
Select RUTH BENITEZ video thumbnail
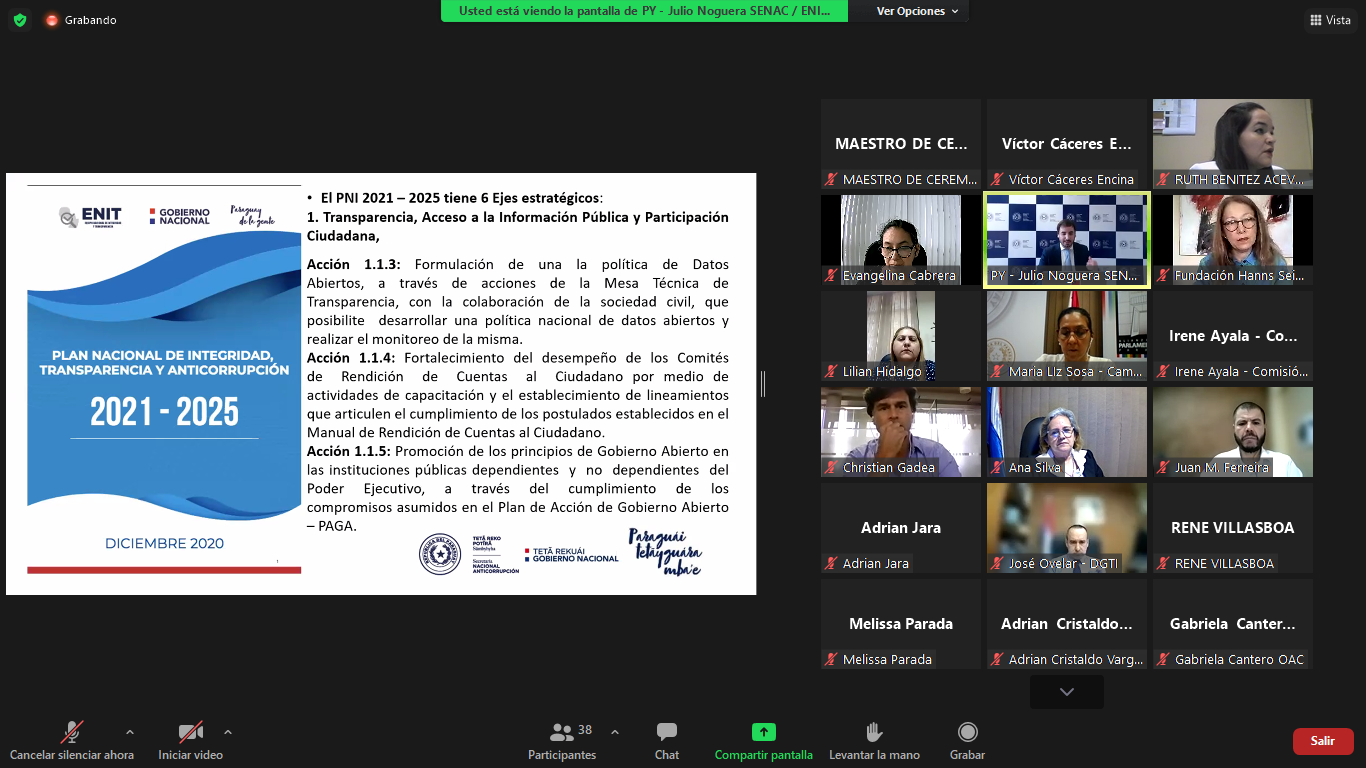tap(1232, 144)
